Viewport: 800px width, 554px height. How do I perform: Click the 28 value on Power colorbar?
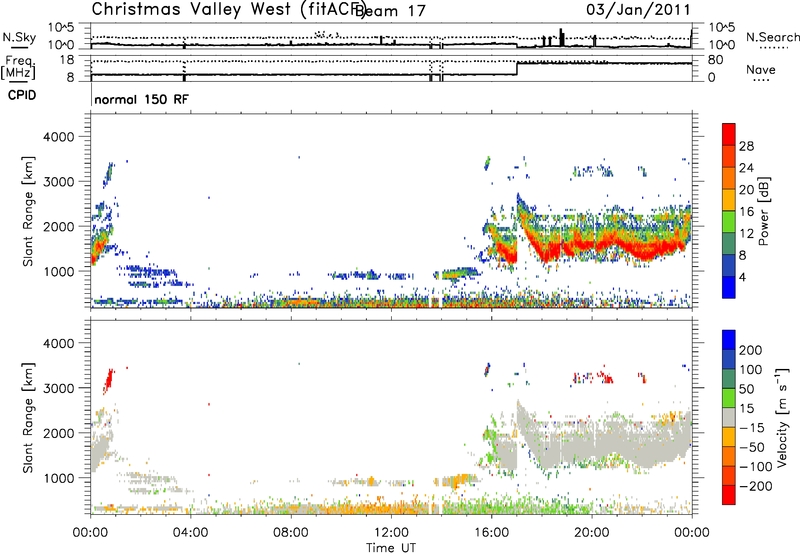click(x=746, y=146)
